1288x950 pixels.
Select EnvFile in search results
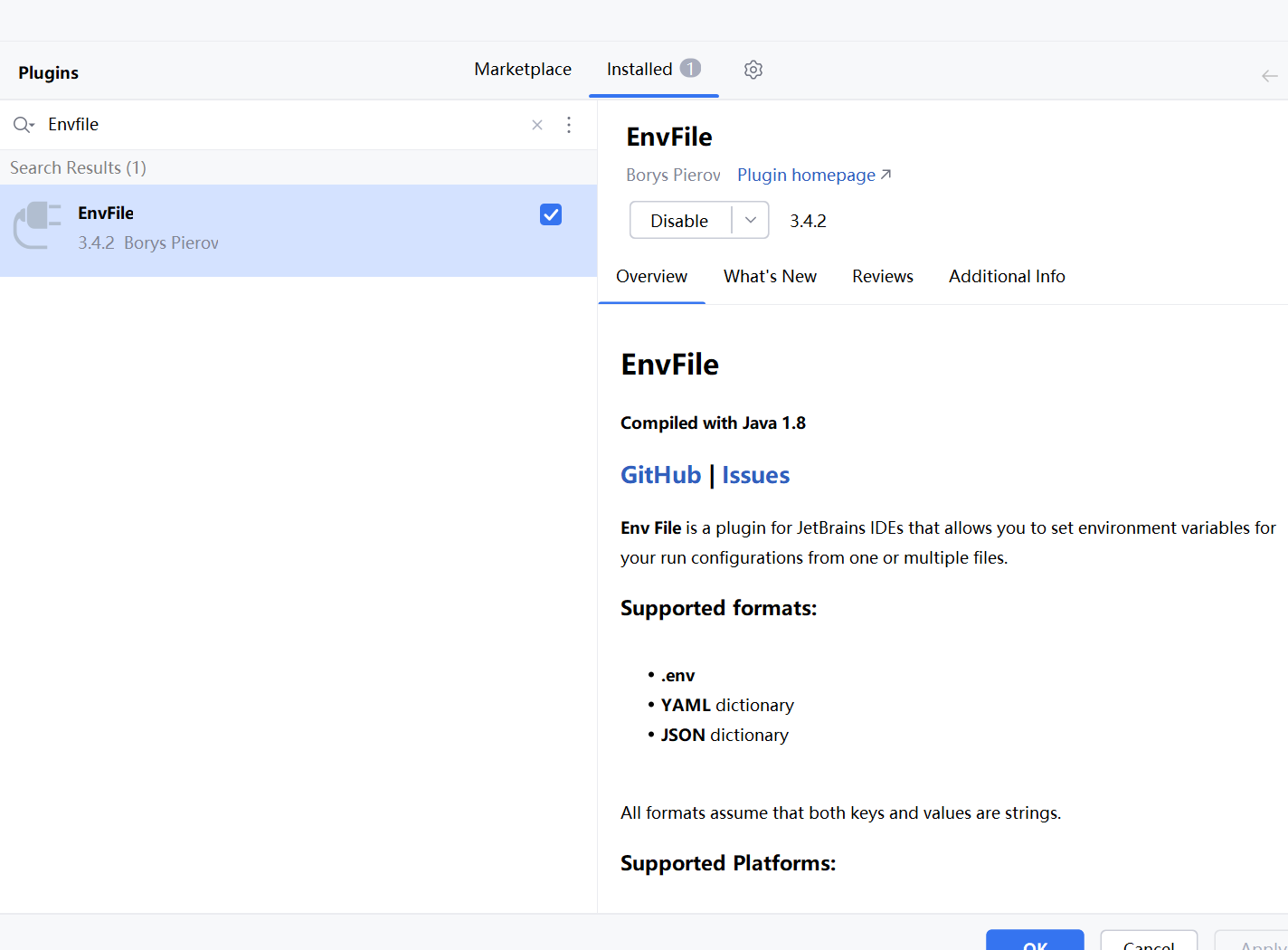point(298,231)
